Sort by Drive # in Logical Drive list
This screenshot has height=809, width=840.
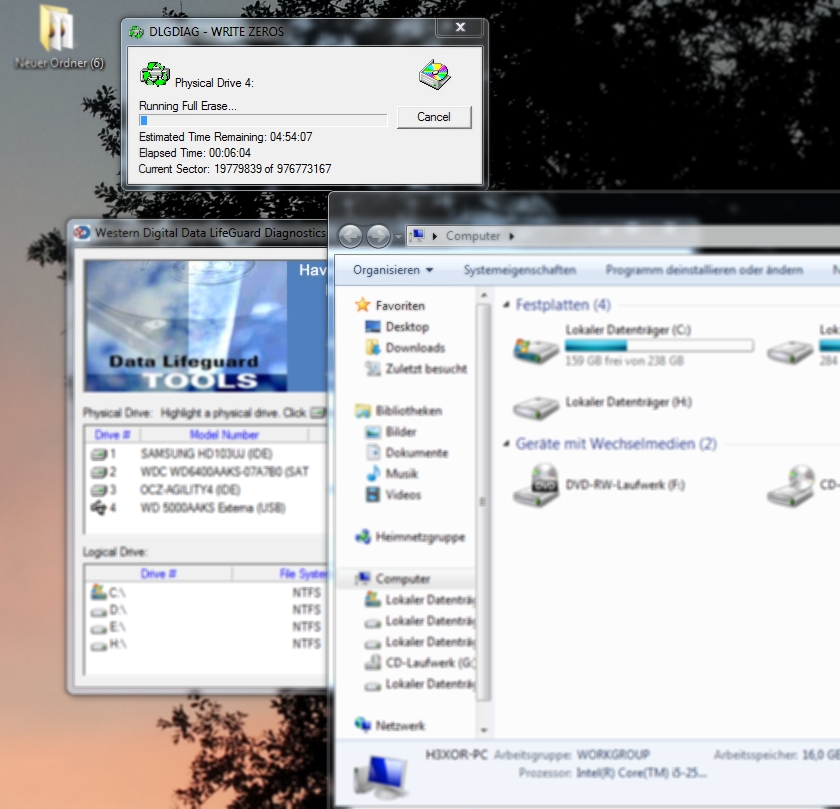pos(158,574)
